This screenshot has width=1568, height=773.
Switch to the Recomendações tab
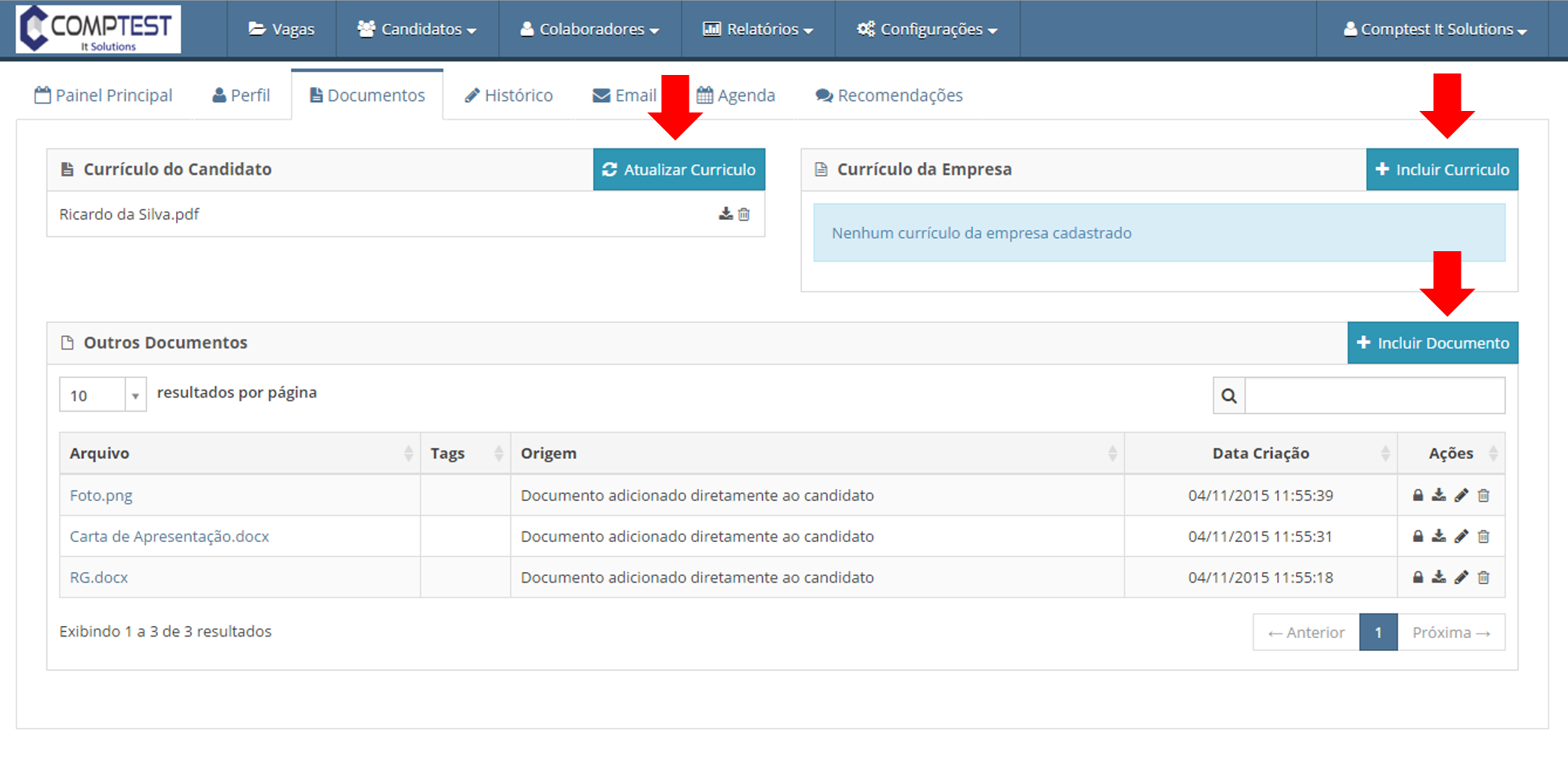pos(889,95)
